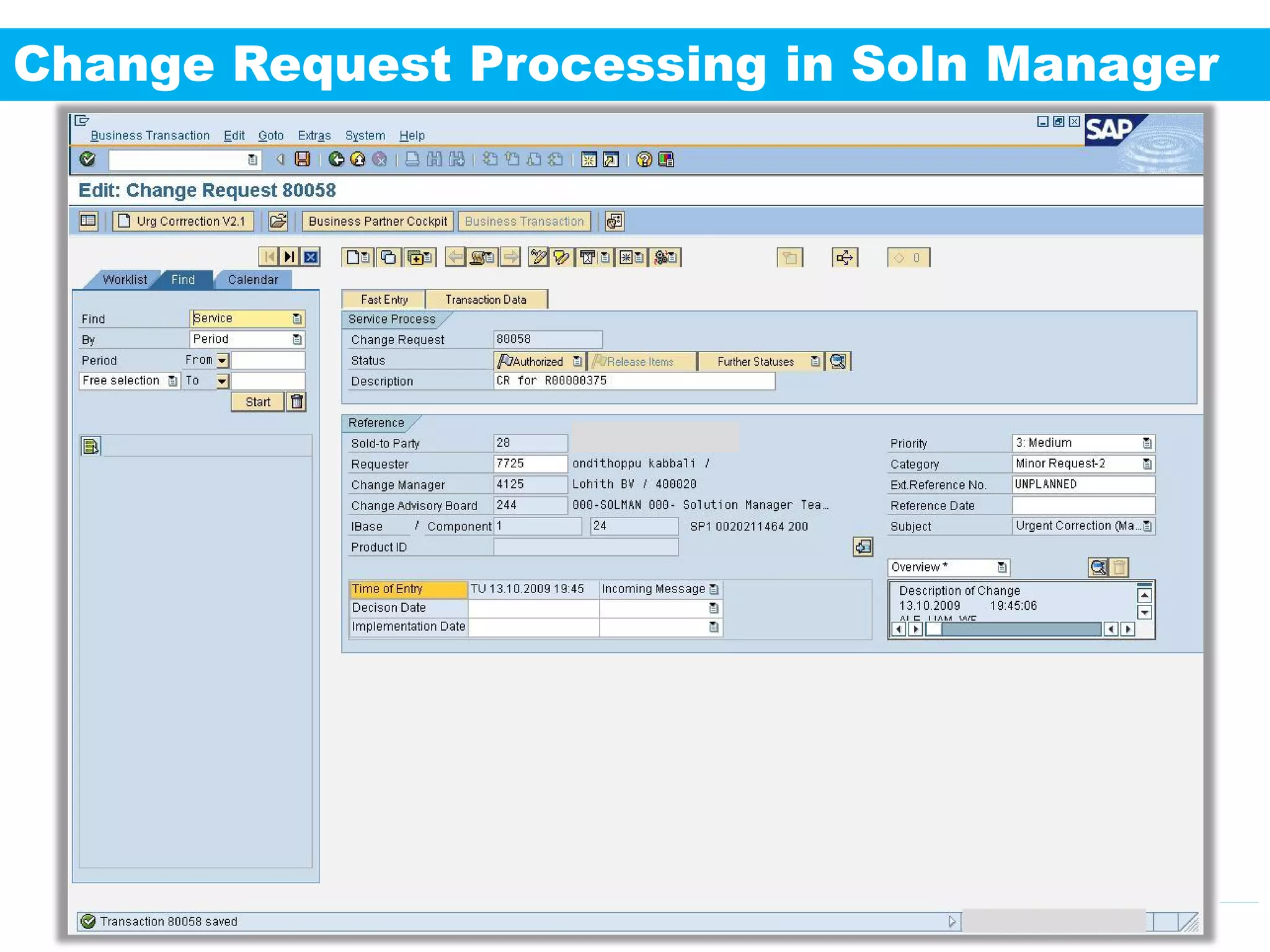Click the create-new-document icon in the item toolbar
The width and height of the screenshot is (1270, 952).
coord(358,257)
